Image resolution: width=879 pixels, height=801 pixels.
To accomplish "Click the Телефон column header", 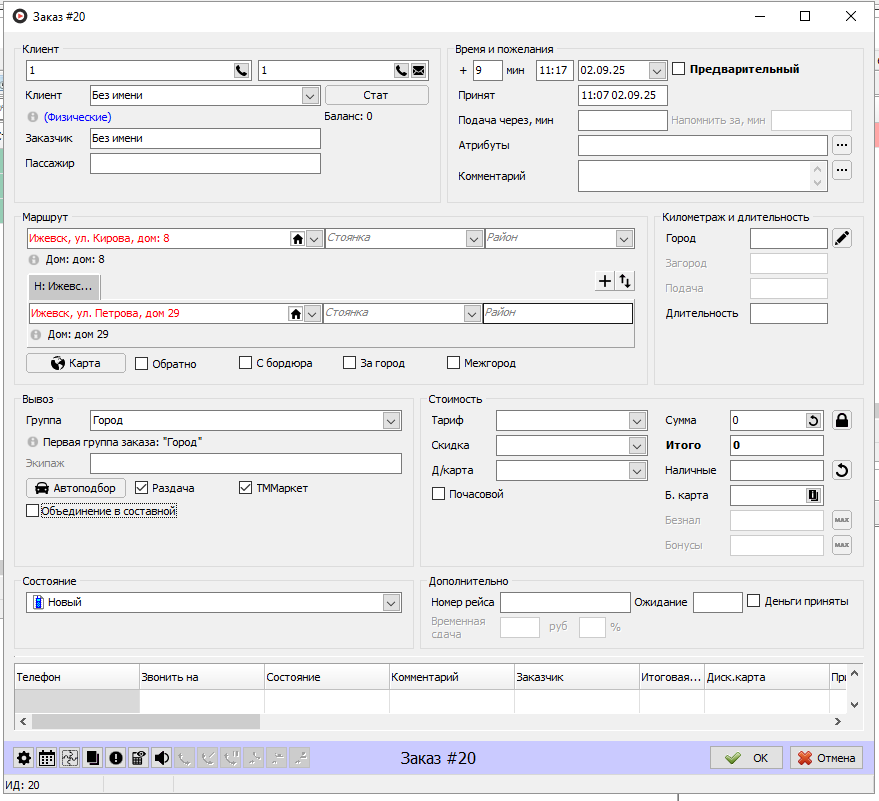I will [x=76, y=677].
